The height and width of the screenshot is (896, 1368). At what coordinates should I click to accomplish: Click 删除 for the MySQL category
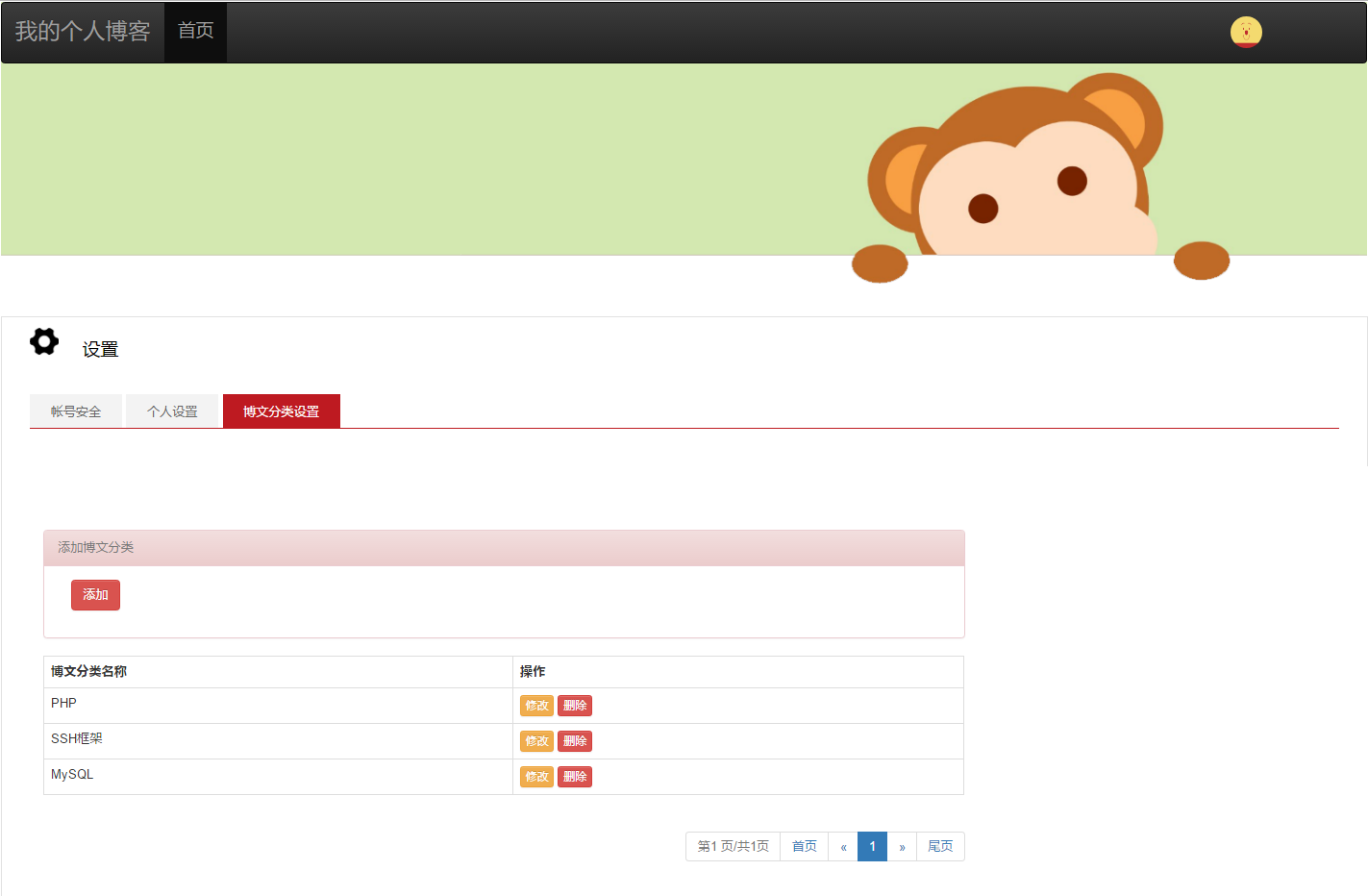(575, 777)
